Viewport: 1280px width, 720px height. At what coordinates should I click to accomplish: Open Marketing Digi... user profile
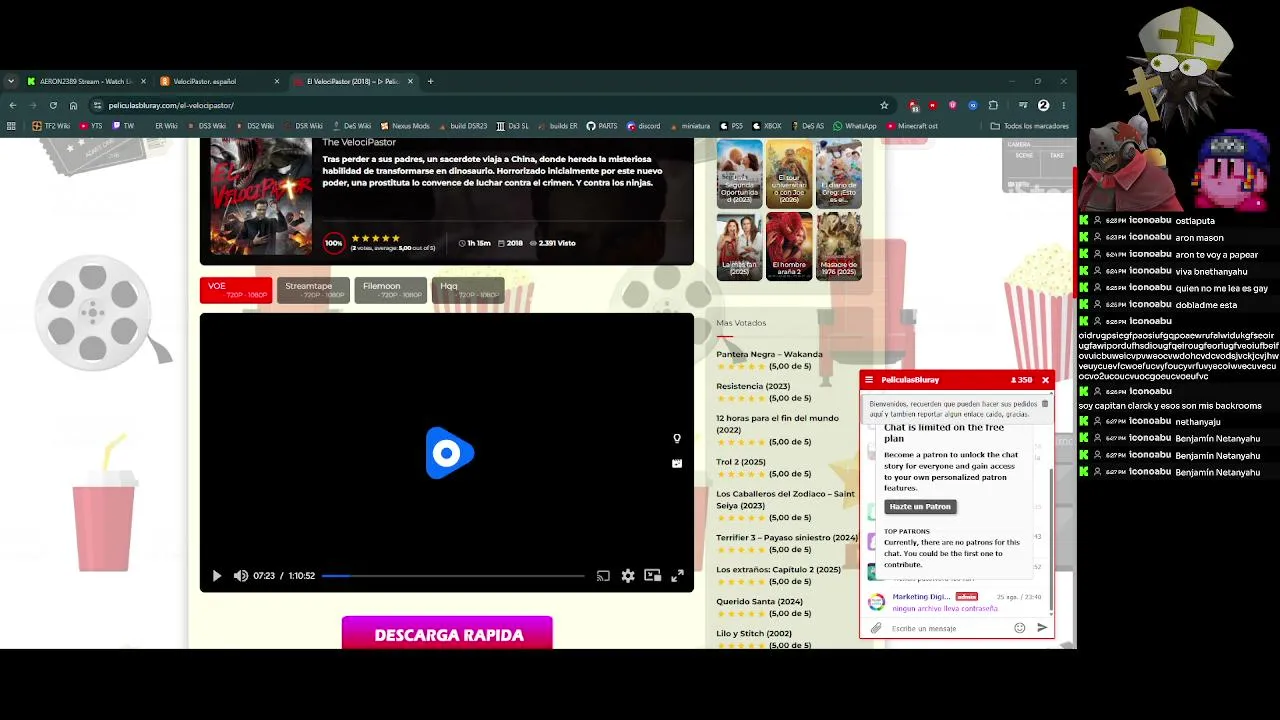click(x=921, y=597)
